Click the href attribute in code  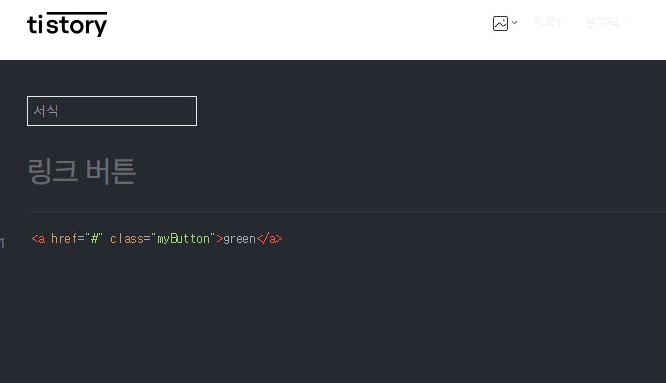(64, 238)
